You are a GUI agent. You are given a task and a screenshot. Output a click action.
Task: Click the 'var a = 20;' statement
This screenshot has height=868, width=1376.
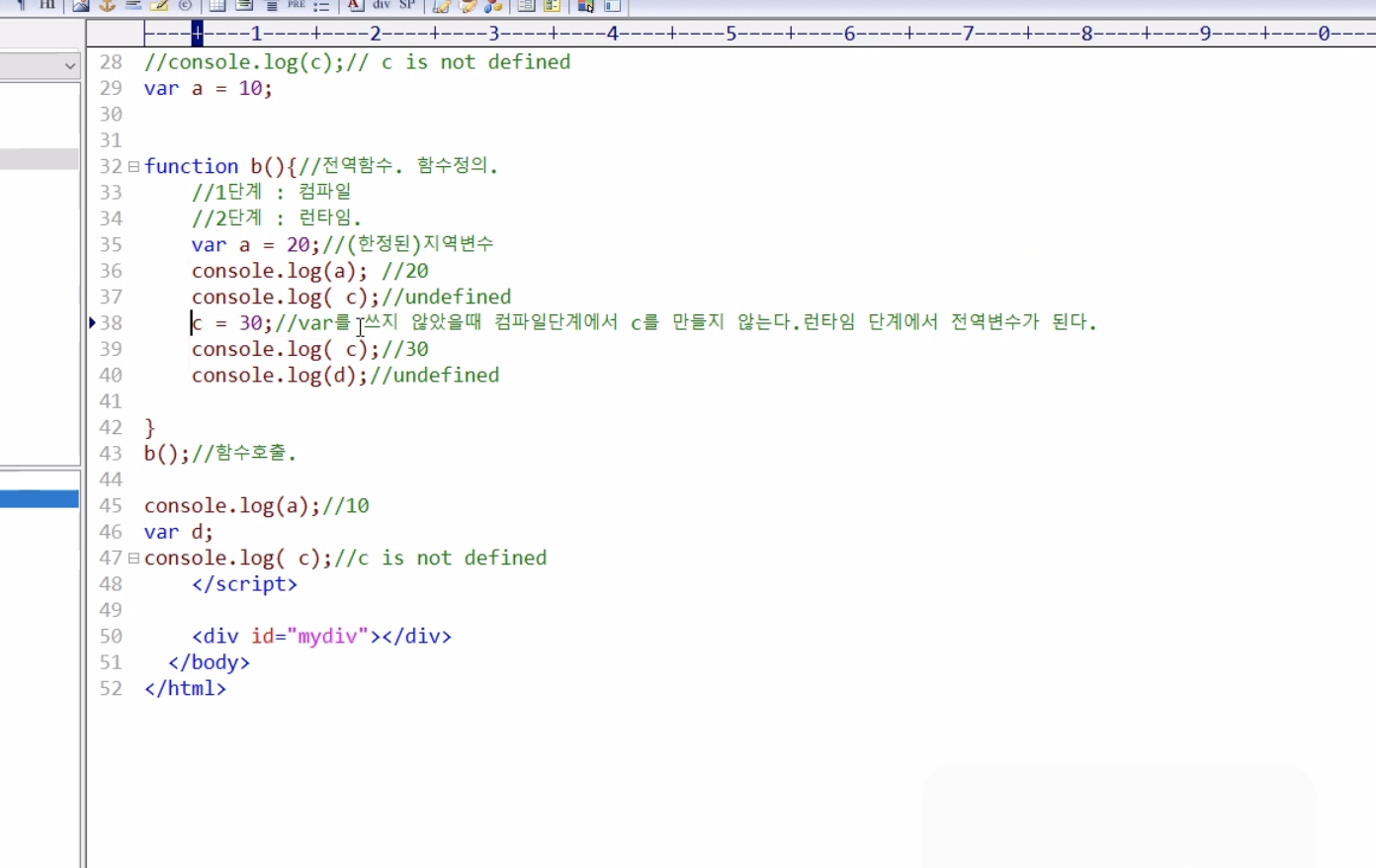256,245
